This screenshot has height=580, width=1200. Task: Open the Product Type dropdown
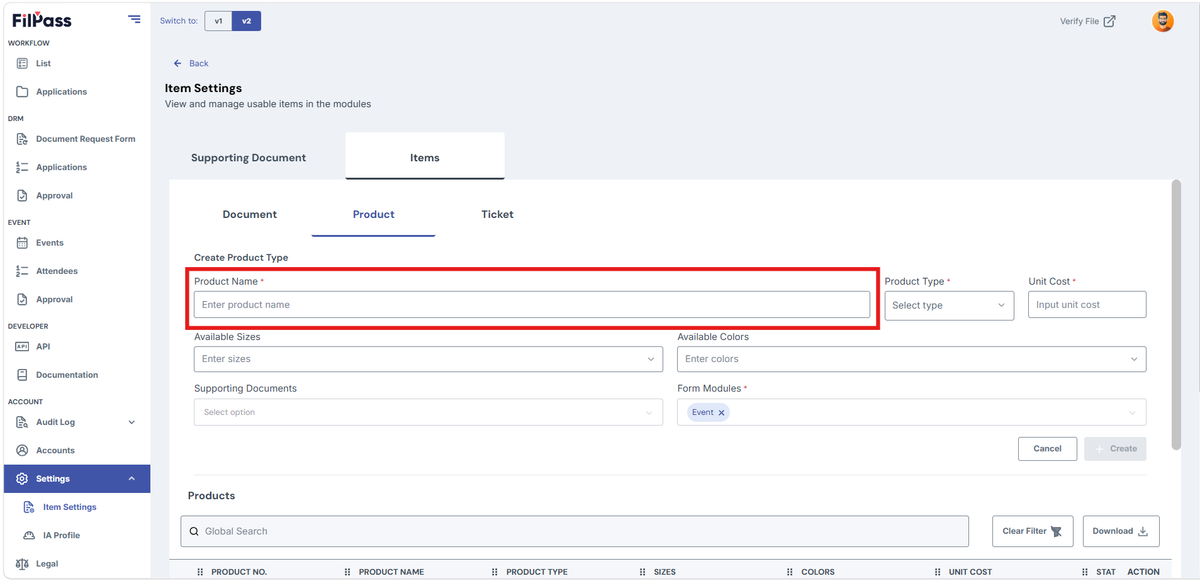point(949,305)
